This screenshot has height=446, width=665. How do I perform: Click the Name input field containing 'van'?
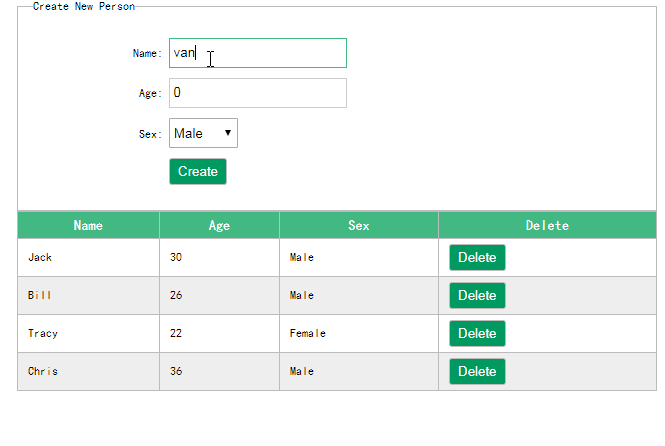(258, 53)
